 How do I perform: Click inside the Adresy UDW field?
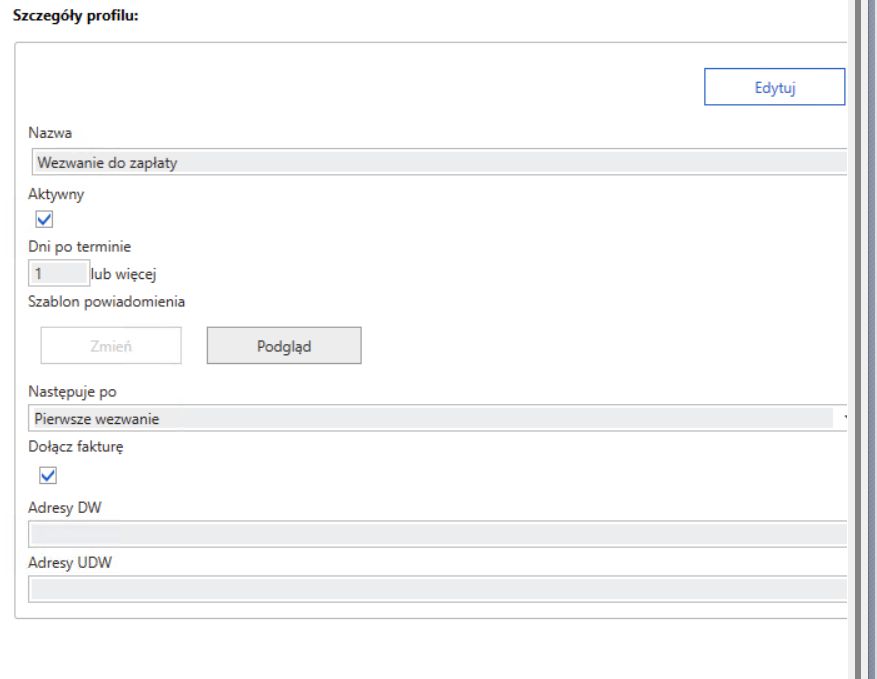click(x=436, y=590)
